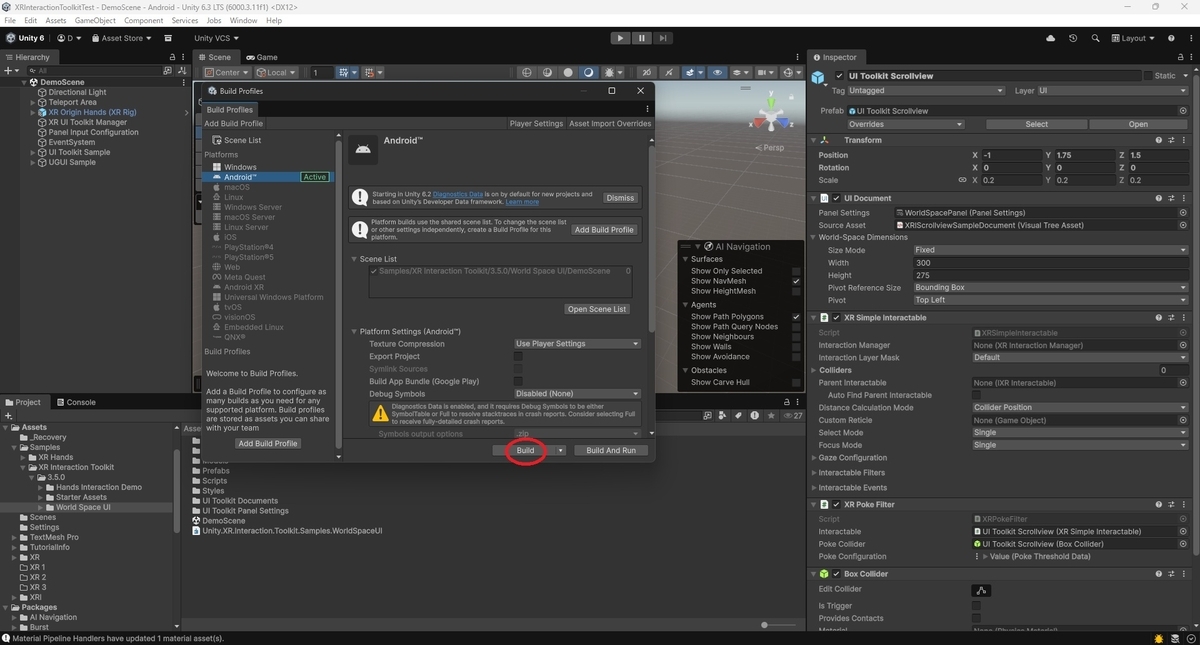Toggle XR Poke Filter component enabled checkbox
The width and height of the screenshot is (1200, 645).
tap(836, 504)
